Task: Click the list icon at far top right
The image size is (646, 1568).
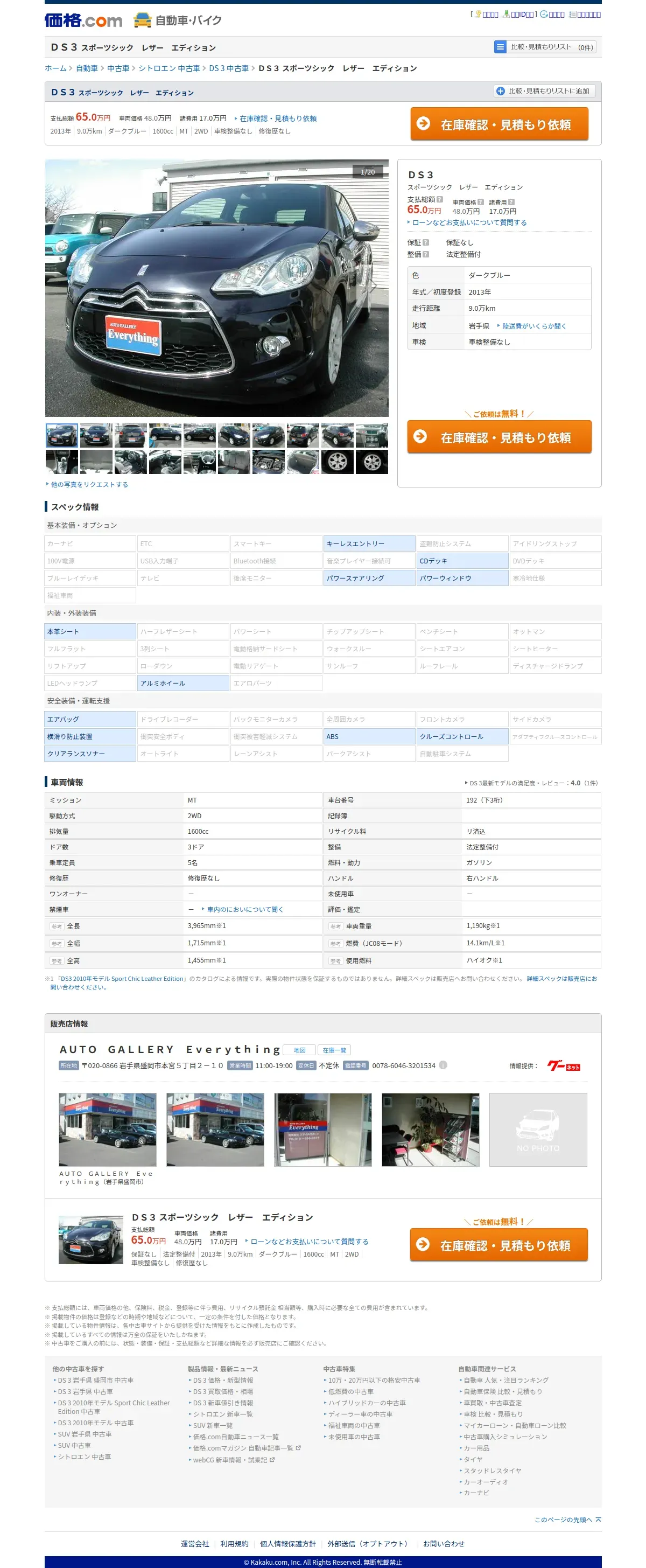Action: coord(572,14)
